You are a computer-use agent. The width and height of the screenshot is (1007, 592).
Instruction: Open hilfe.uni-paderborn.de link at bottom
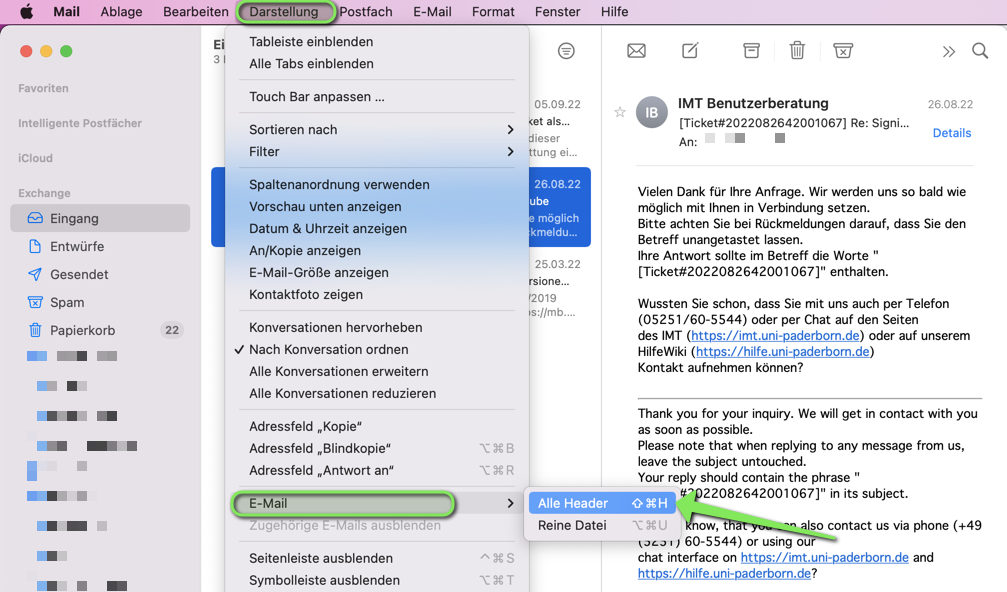(724, 573)
